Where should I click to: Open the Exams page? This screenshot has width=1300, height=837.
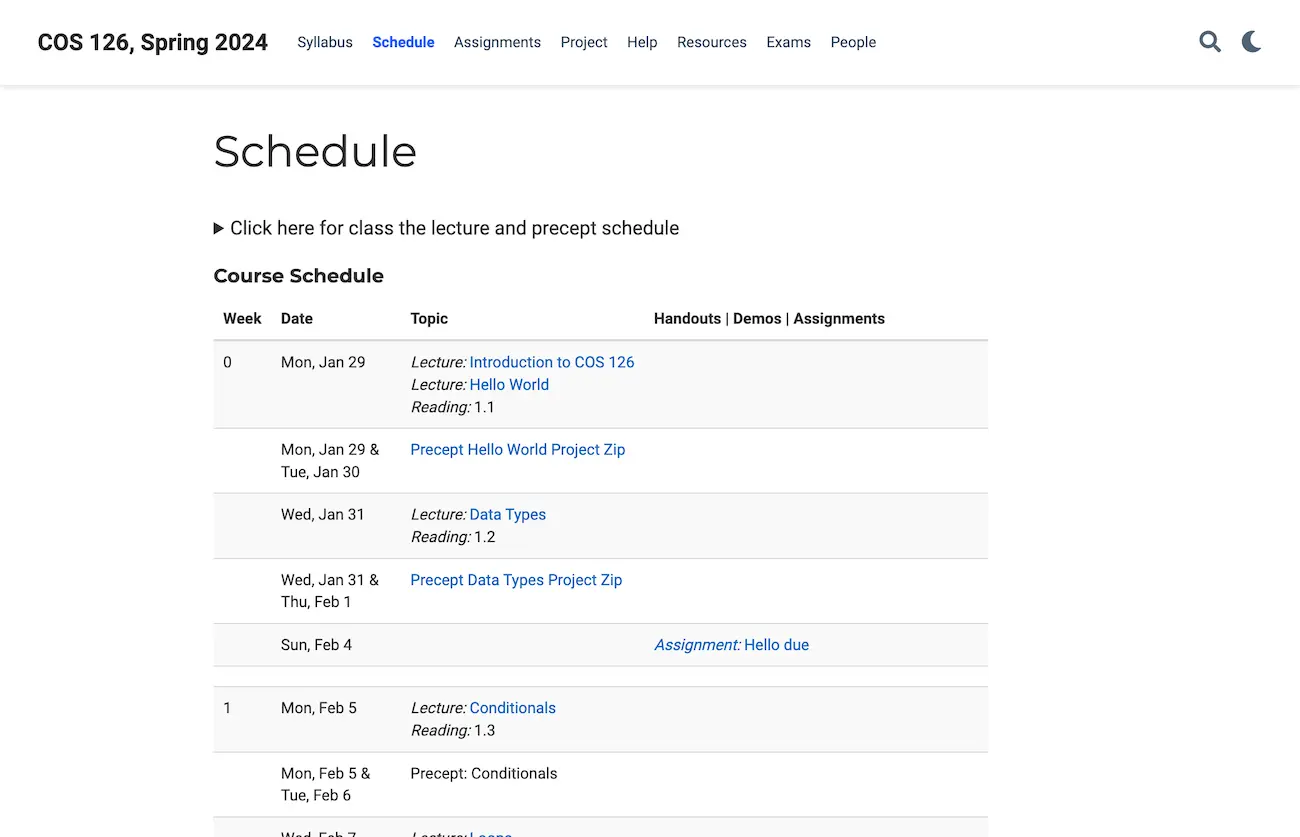[788, 42]
